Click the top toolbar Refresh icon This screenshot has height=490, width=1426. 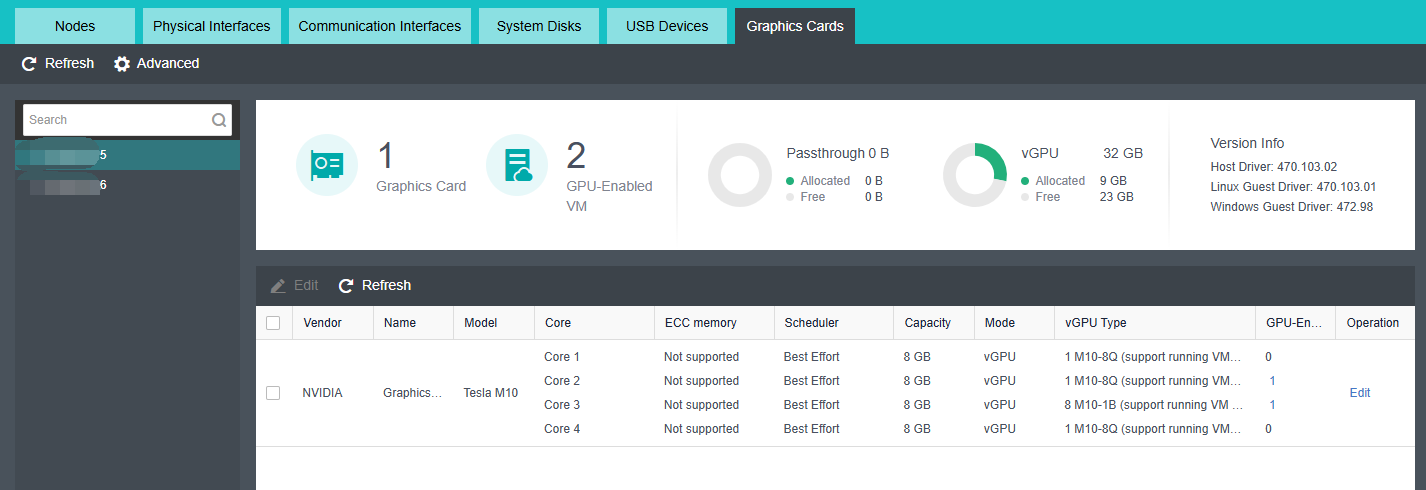tap(29, 64)
